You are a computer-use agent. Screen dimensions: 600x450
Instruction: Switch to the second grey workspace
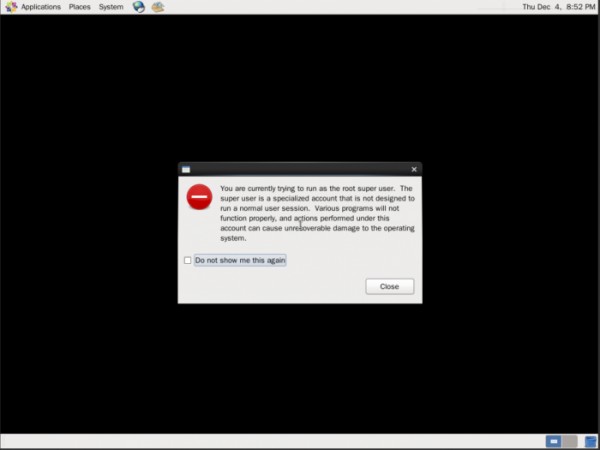coord(569,441)
